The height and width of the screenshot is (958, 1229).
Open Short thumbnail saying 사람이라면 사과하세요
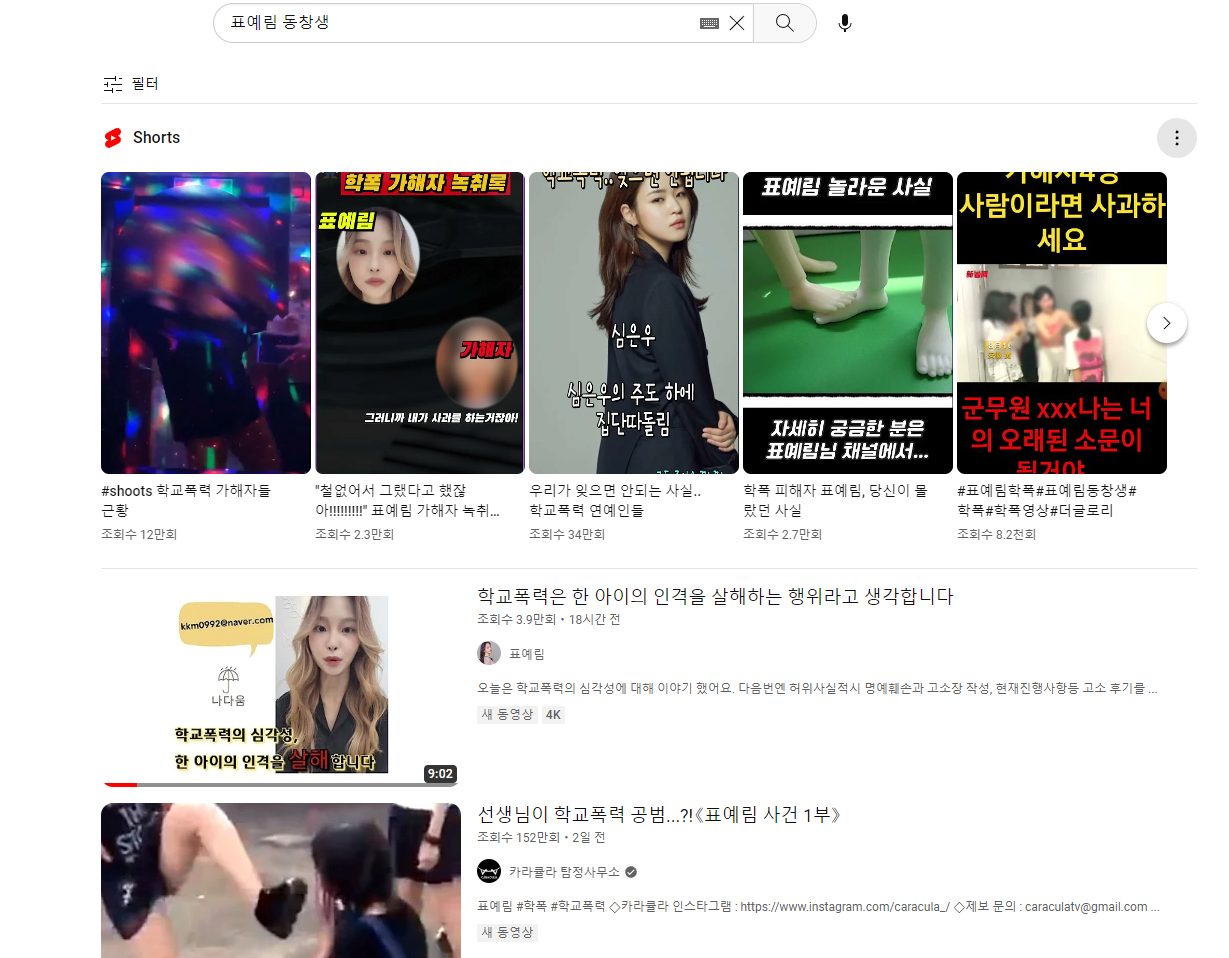[1062, 323]
